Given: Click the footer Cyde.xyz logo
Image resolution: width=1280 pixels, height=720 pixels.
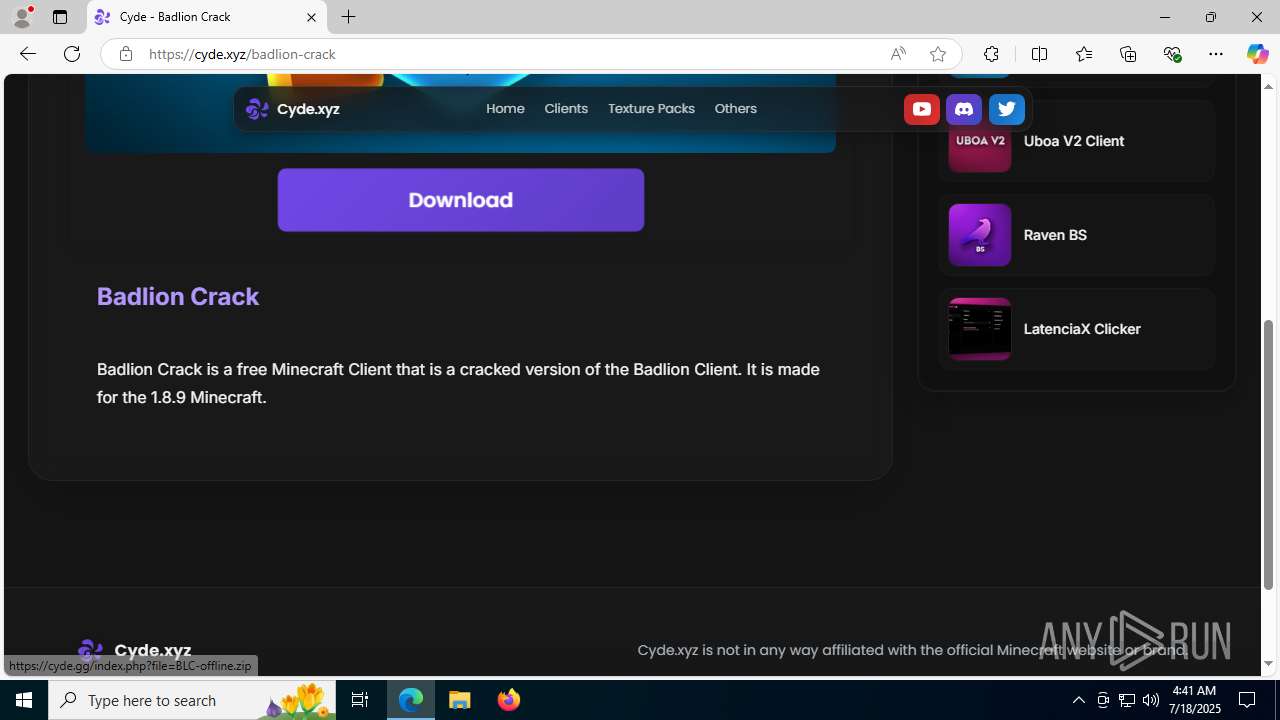Looking at the screenshot, I should coord(135,650).
